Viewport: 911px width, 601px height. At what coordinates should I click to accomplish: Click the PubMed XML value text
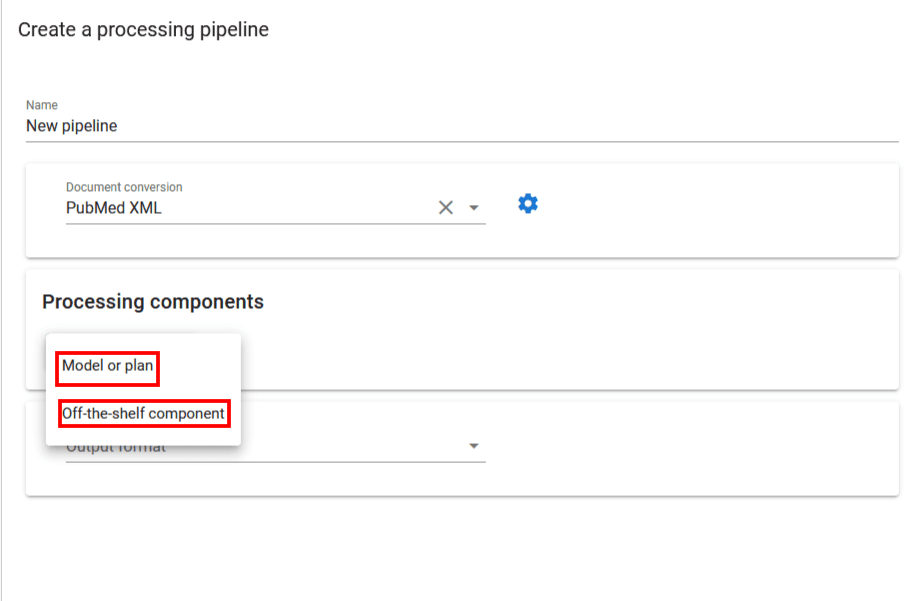pos(114,208)
